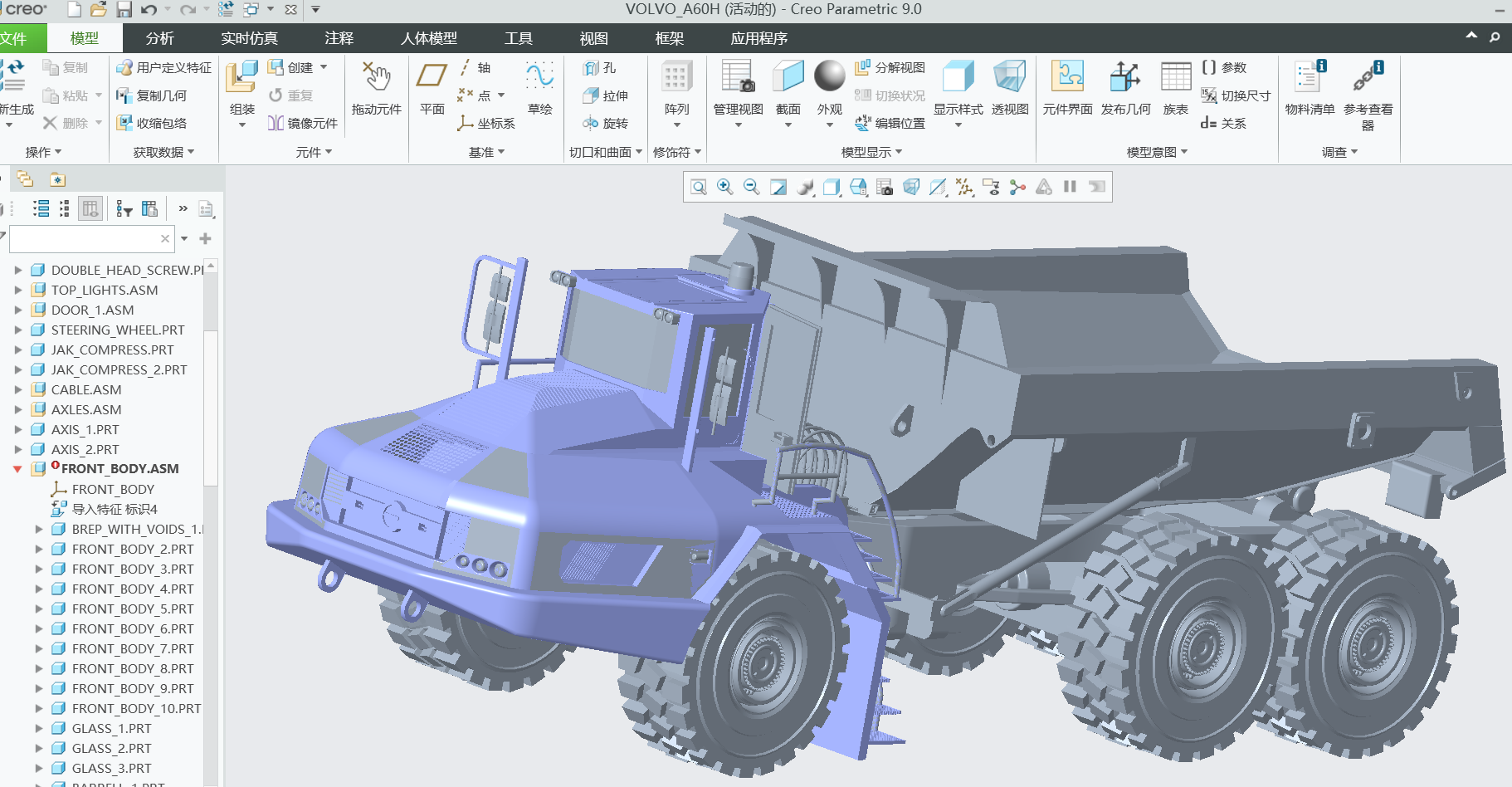Click the Display Style (显示样式) cube icon
Screen dimensions: 1512x787
tap(958, 76)
